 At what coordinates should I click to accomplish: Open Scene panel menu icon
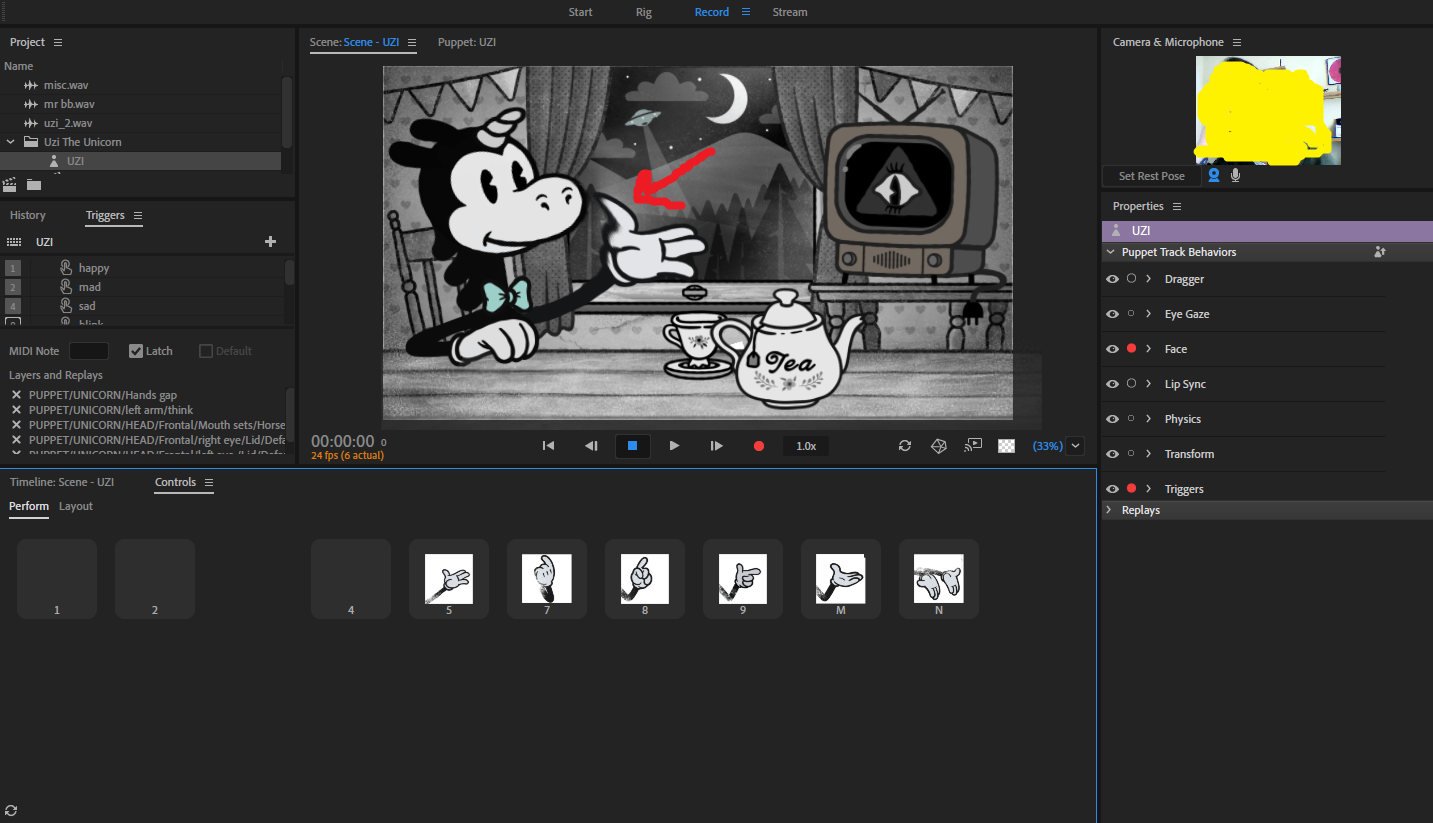[x=411, y=42]
